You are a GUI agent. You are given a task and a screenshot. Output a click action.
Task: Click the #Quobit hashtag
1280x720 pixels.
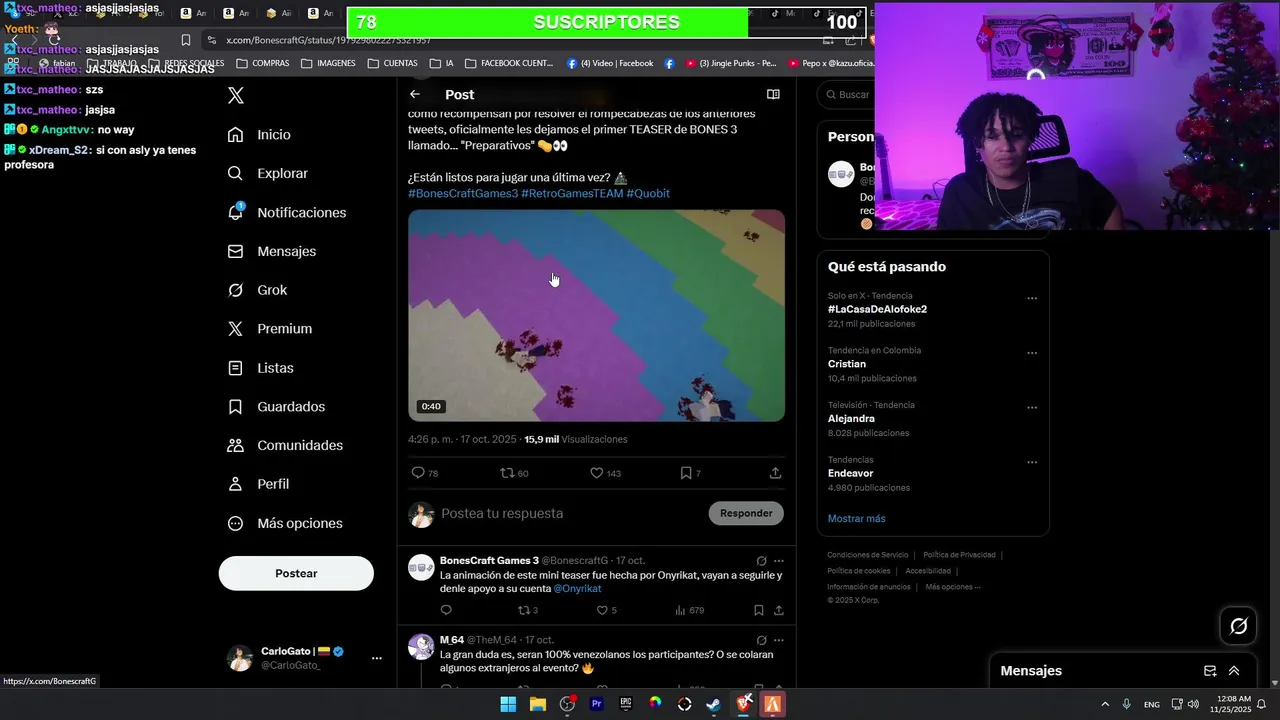(x=648, y=193)
